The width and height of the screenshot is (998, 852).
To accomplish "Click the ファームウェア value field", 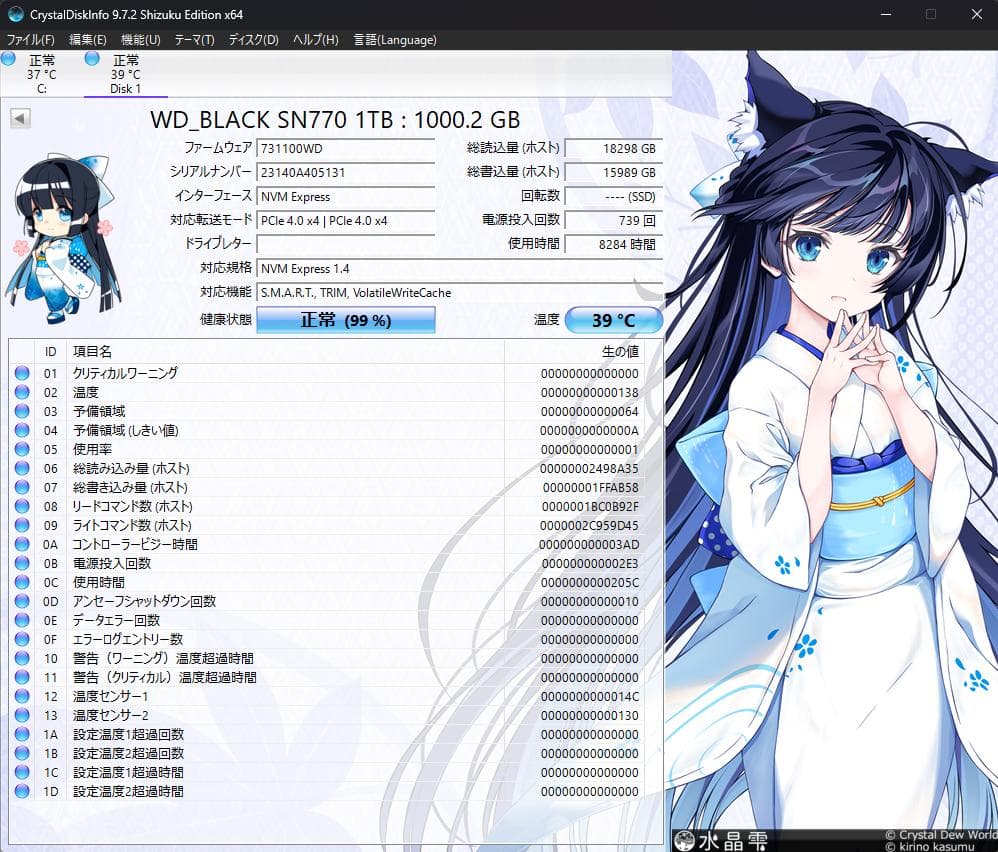I will pyautogui.click(x=345, y=146).
